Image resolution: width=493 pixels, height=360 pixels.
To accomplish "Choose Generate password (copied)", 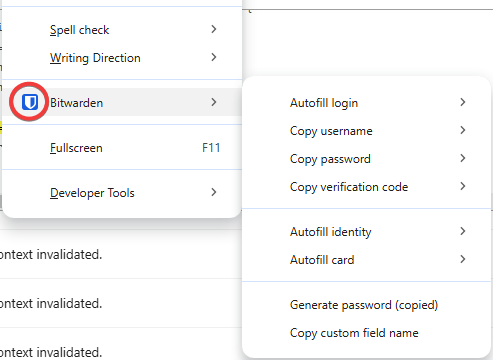I will [367, 305].
